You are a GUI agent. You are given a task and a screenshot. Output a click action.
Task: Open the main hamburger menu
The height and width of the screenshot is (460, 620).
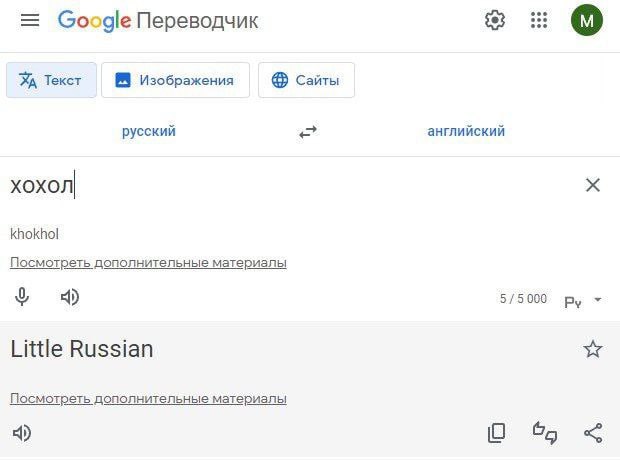point(30,20)
